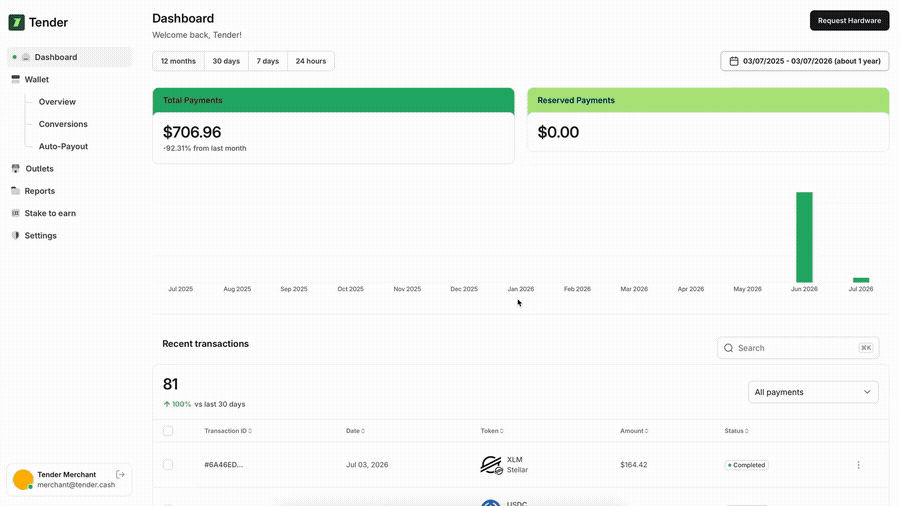Click the Completed status badge
The height and width of the screenshot is (506, 900).
click(x=746, y=465)
